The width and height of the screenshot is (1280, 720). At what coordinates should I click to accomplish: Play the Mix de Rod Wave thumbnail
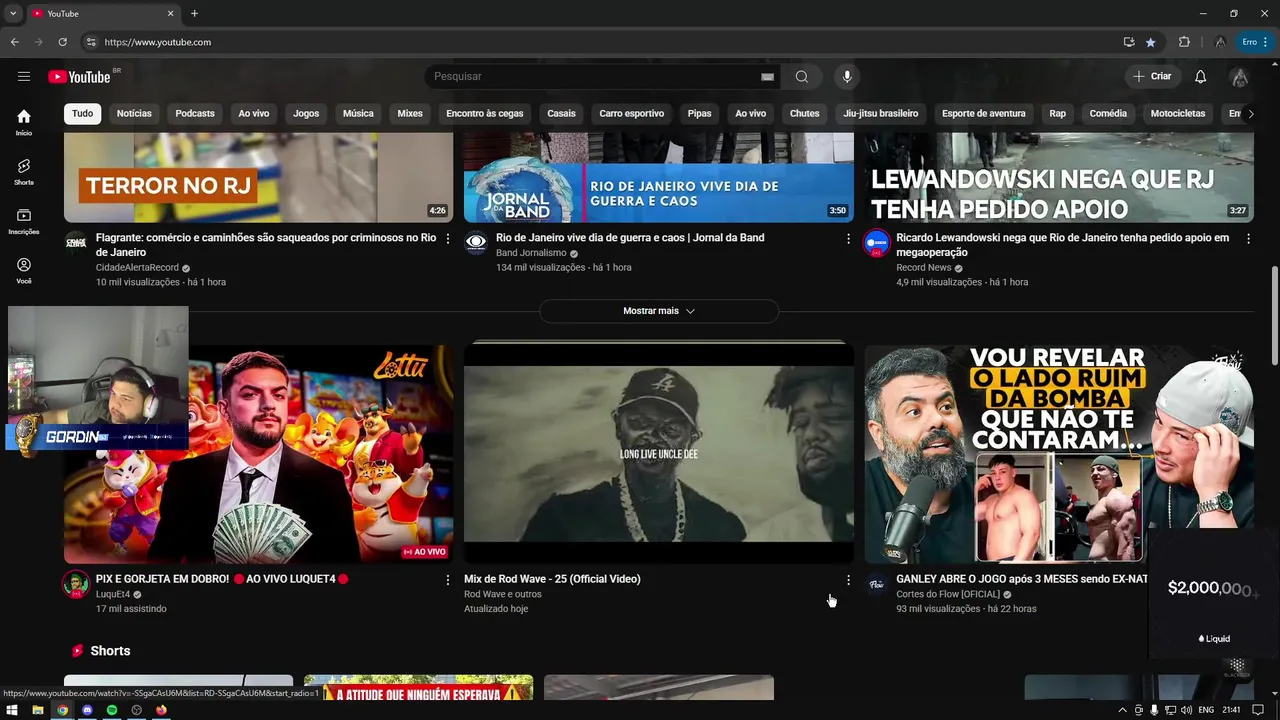(x=659, y=453)
